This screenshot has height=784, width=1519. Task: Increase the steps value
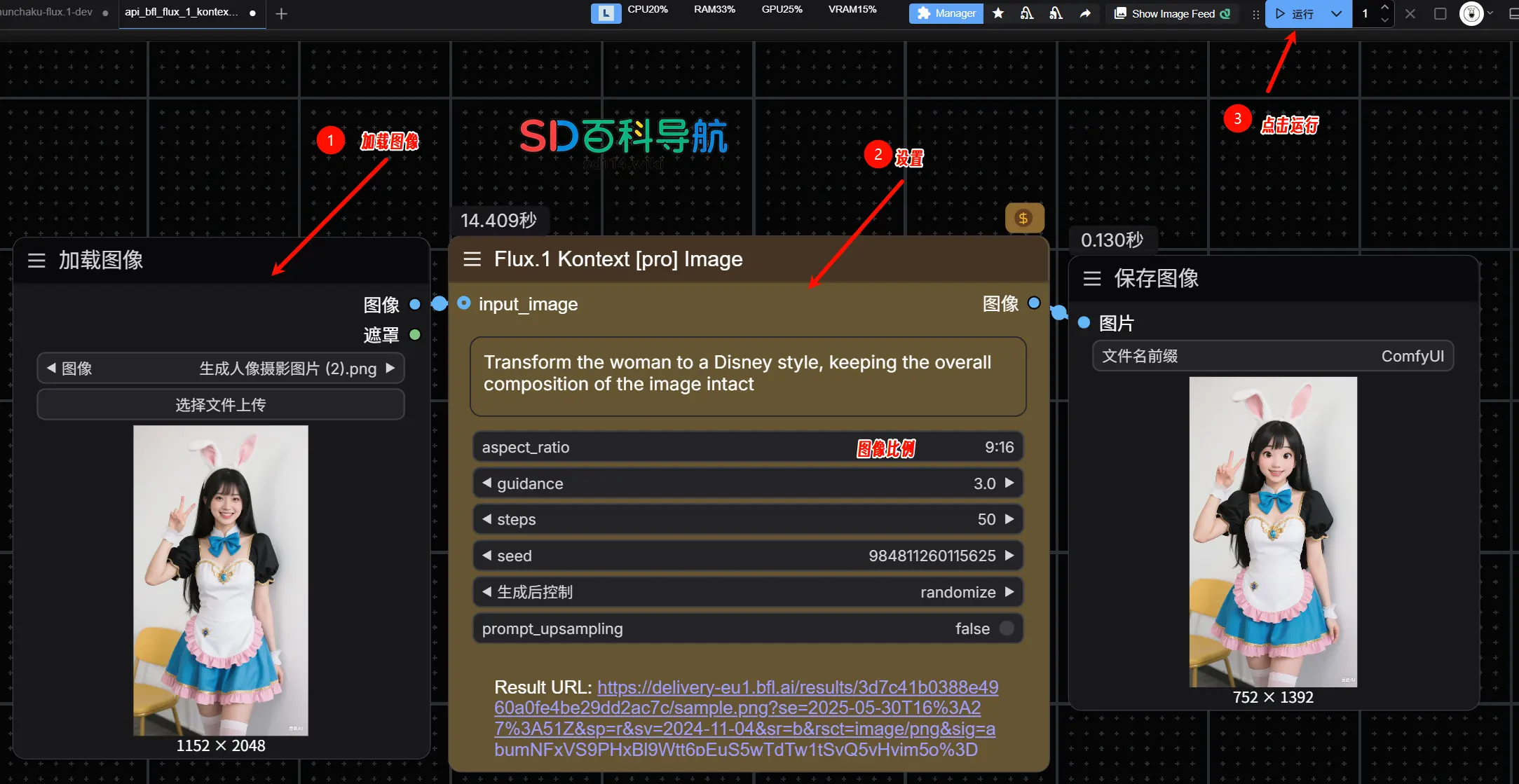pyautogui.click(x=1009, y=519)
